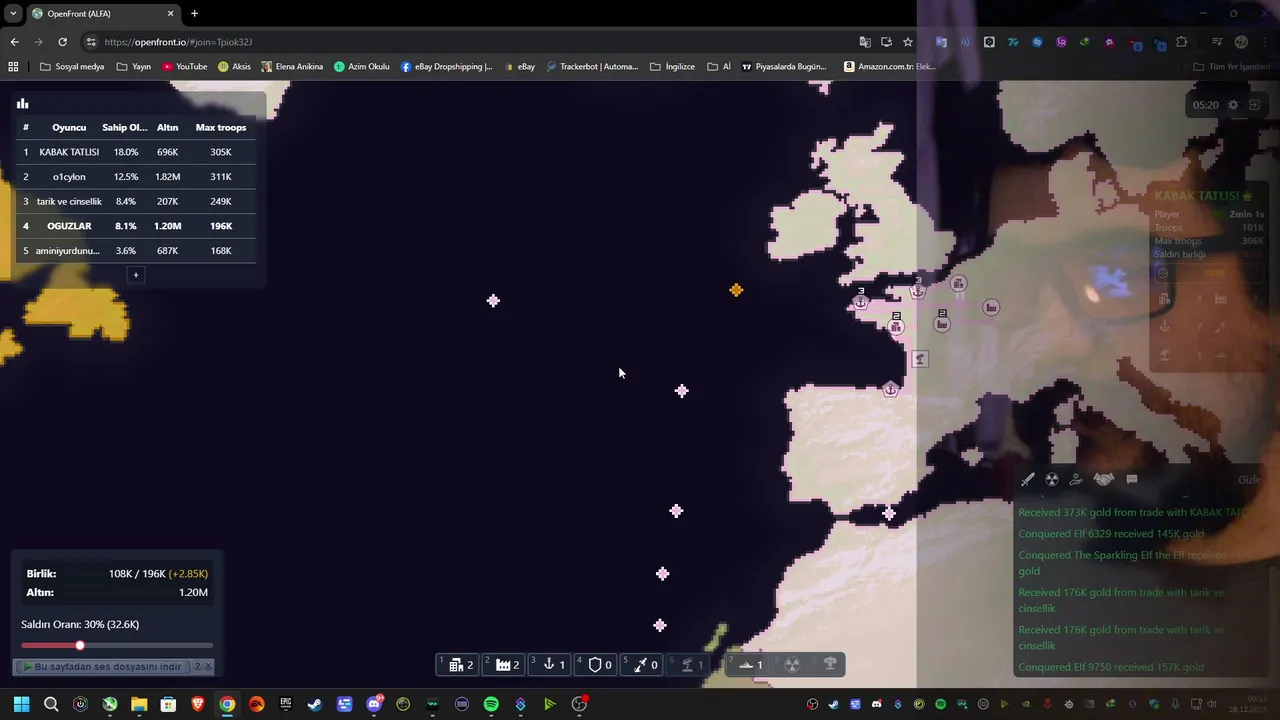Open Elena Anikina bookmark
The width and height of the screenshot is (1280, 720).
[x=292, y=67]
